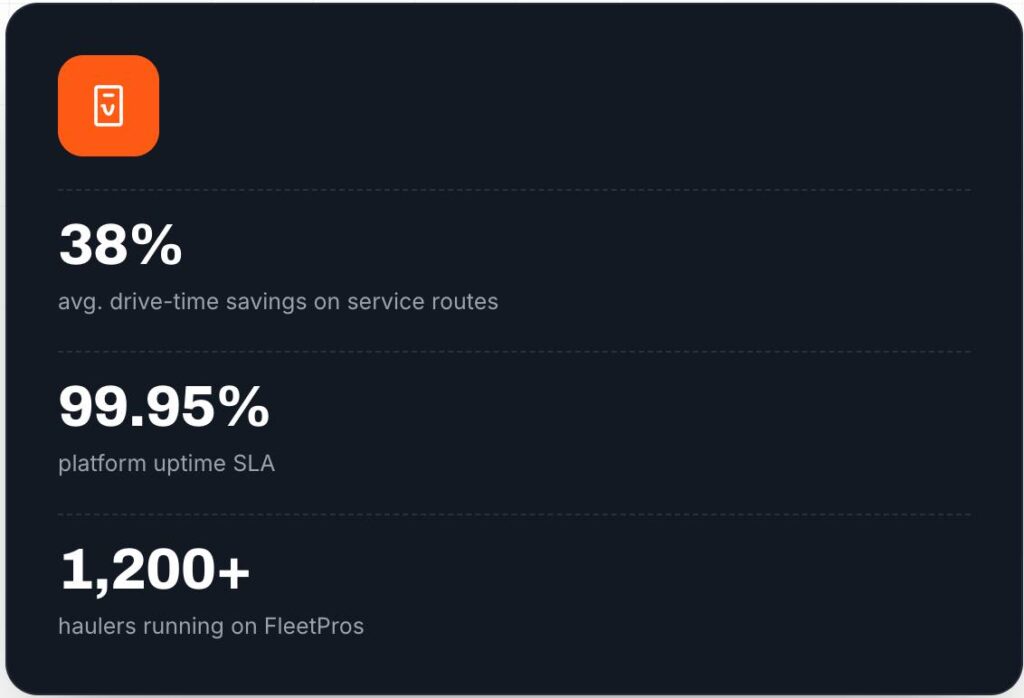Viewport: 1024px width, 698px height.
Task: Select the haulers running on FleetPros label
Action: pos(211,626)
